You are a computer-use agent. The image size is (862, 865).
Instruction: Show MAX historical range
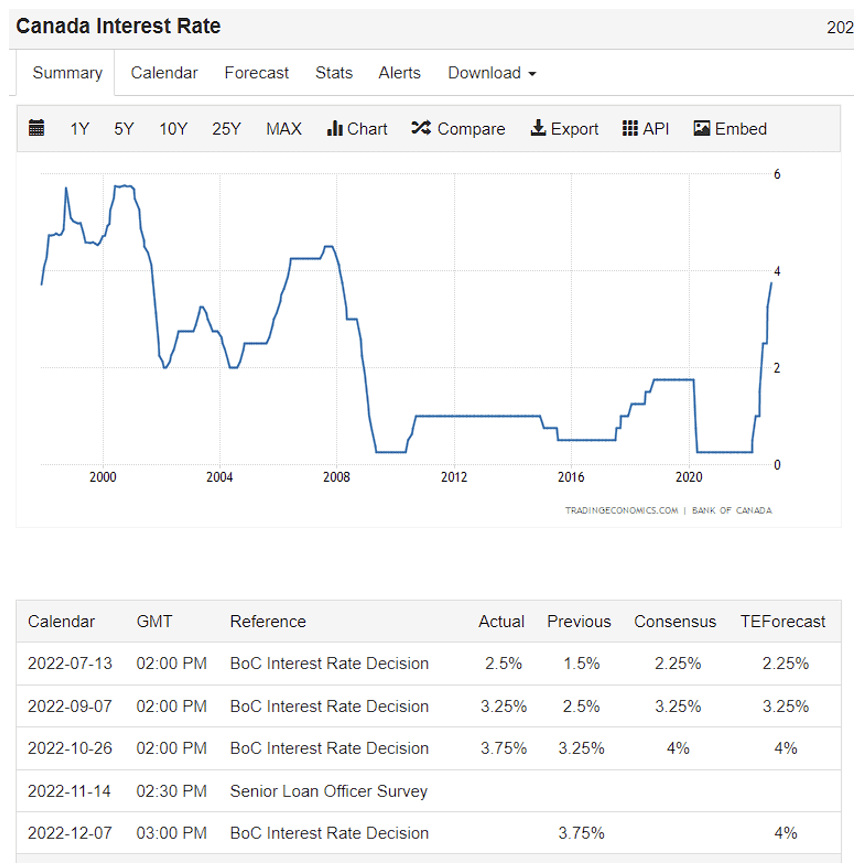click(x=283, y=128)
